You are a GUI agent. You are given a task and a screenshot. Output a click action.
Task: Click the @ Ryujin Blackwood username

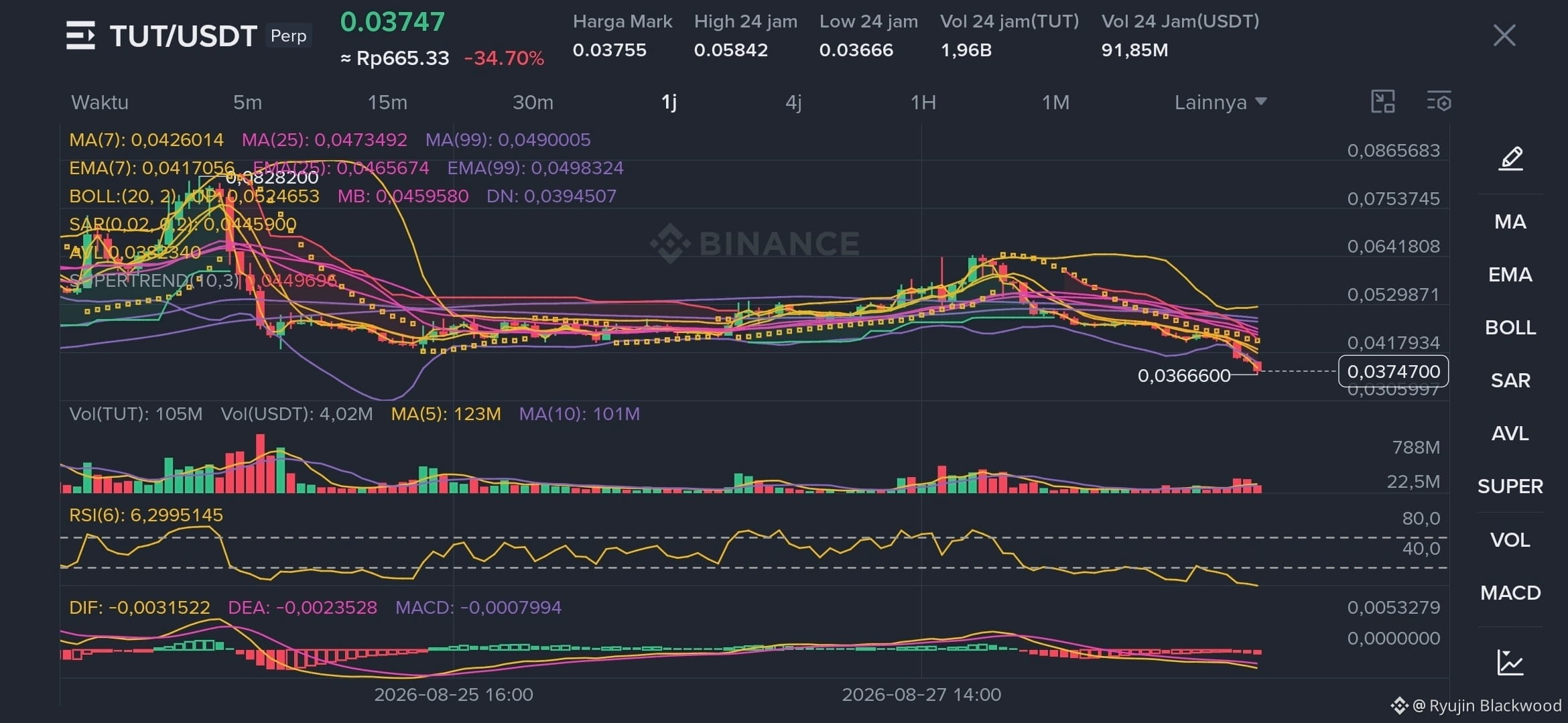click(x=1487, y=706)
